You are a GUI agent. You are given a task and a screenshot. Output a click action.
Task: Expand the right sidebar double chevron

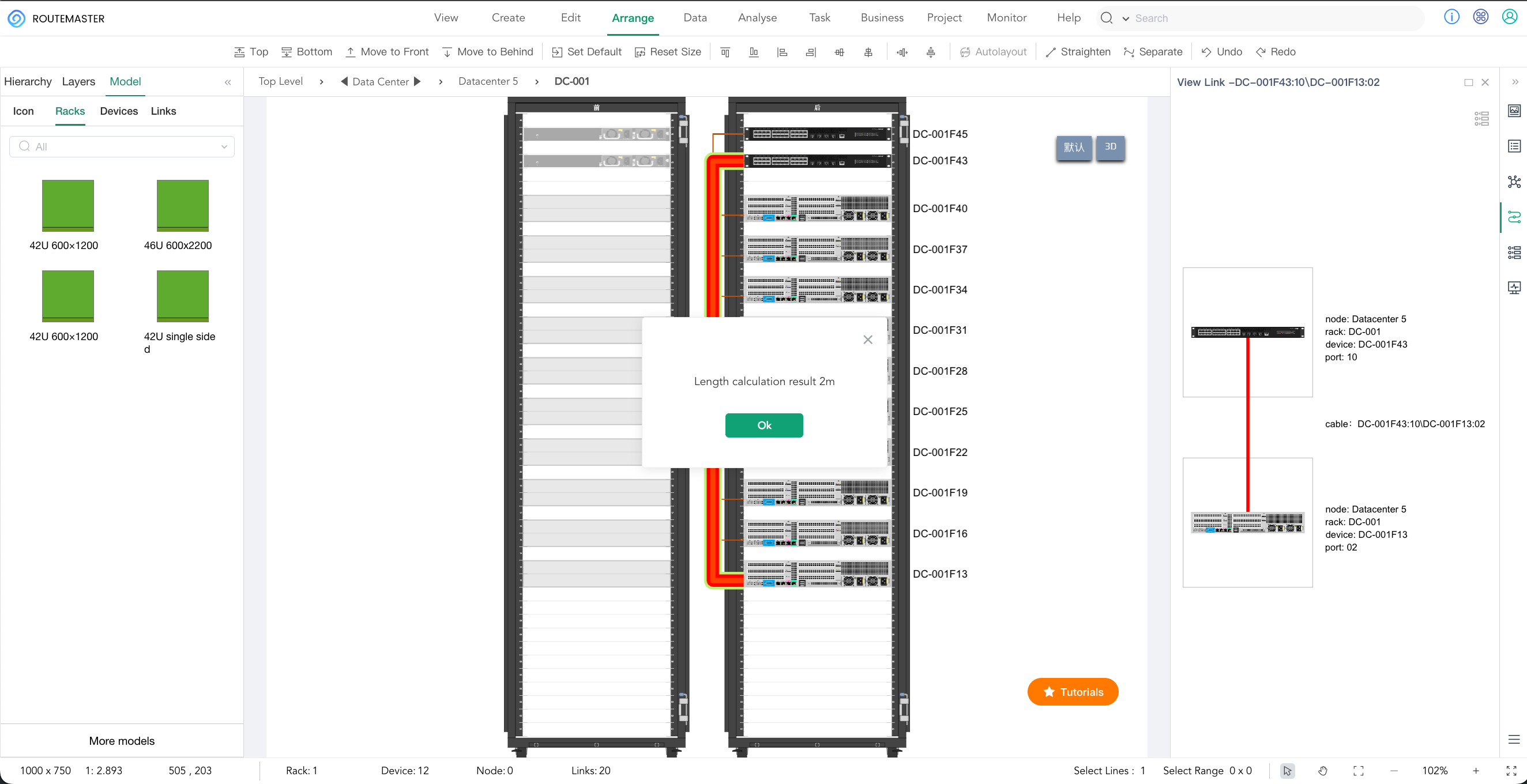[1514, 82]
